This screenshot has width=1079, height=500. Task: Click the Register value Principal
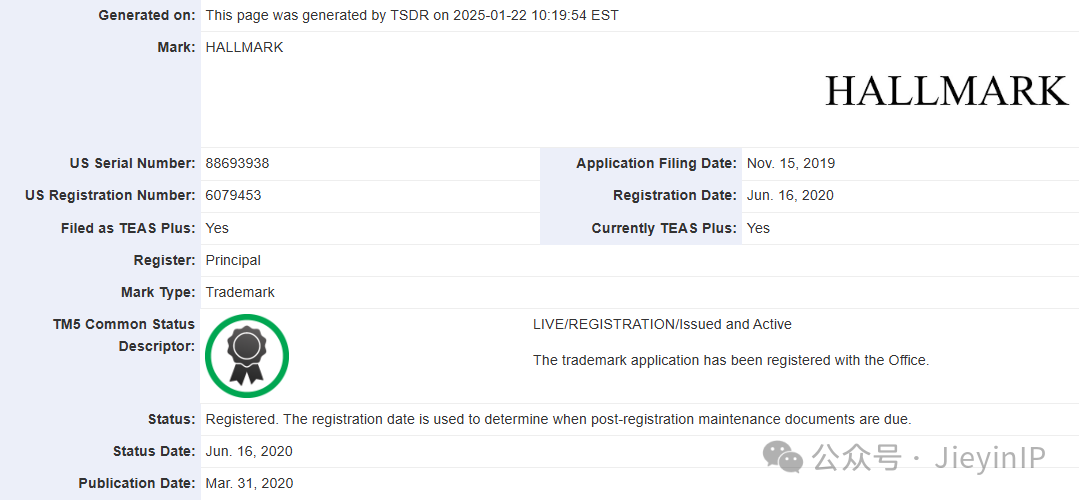(x=233, y=261)
